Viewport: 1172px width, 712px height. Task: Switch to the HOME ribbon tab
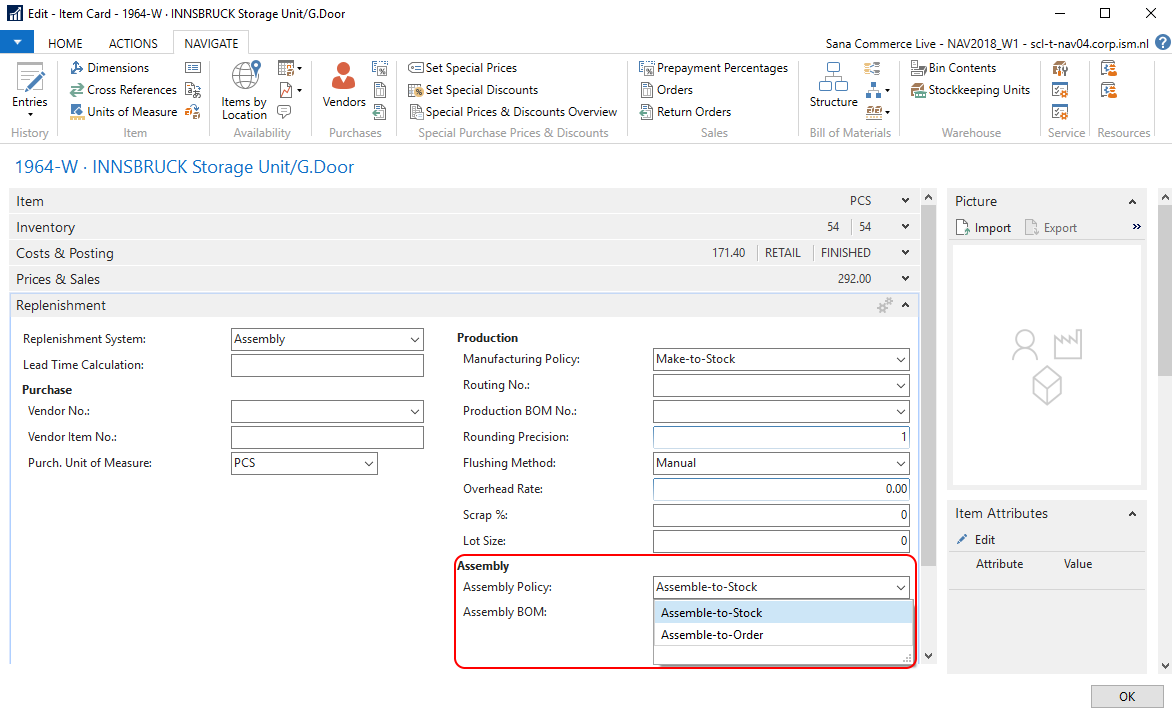point(66,43)
